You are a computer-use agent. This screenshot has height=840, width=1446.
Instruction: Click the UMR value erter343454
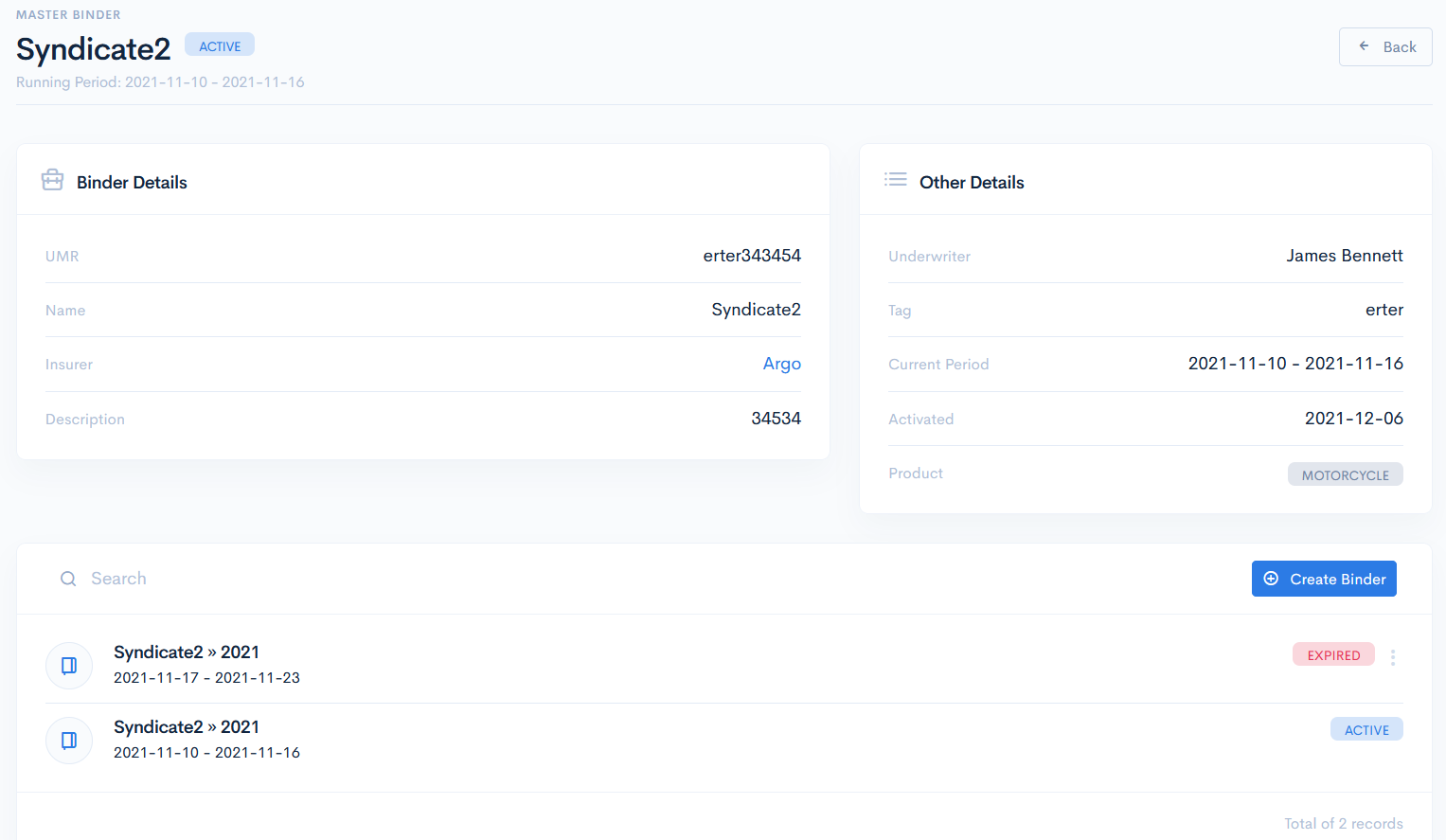tap(751, 256)
